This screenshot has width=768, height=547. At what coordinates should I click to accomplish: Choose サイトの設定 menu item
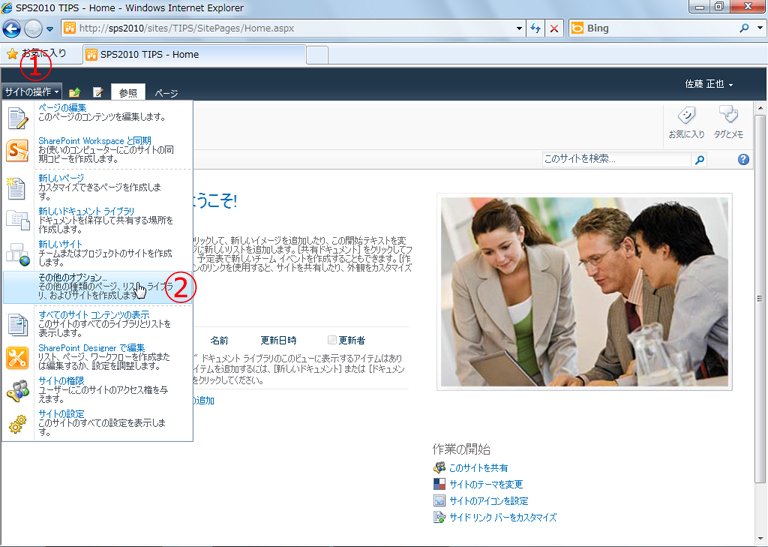pos(98,423)
